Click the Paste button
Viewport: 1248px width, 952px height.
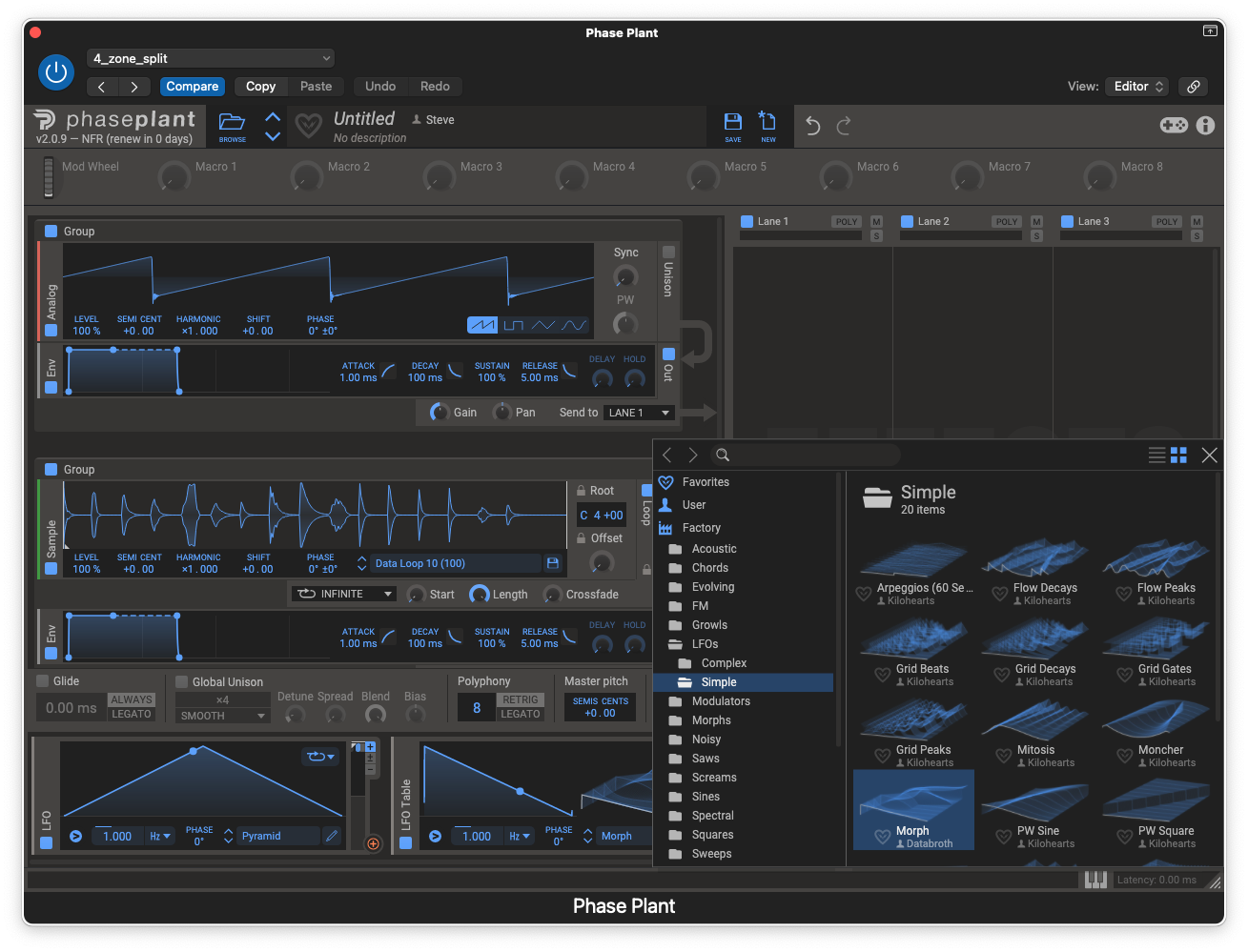coord(316,86)
